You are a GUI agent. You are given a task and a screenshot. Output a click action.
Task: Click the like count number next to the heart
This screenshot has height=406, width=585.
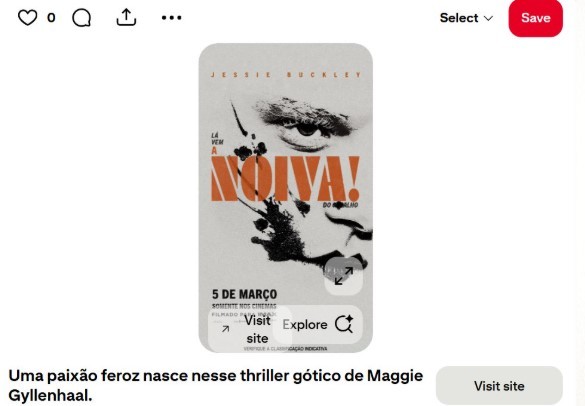(51, 18)
